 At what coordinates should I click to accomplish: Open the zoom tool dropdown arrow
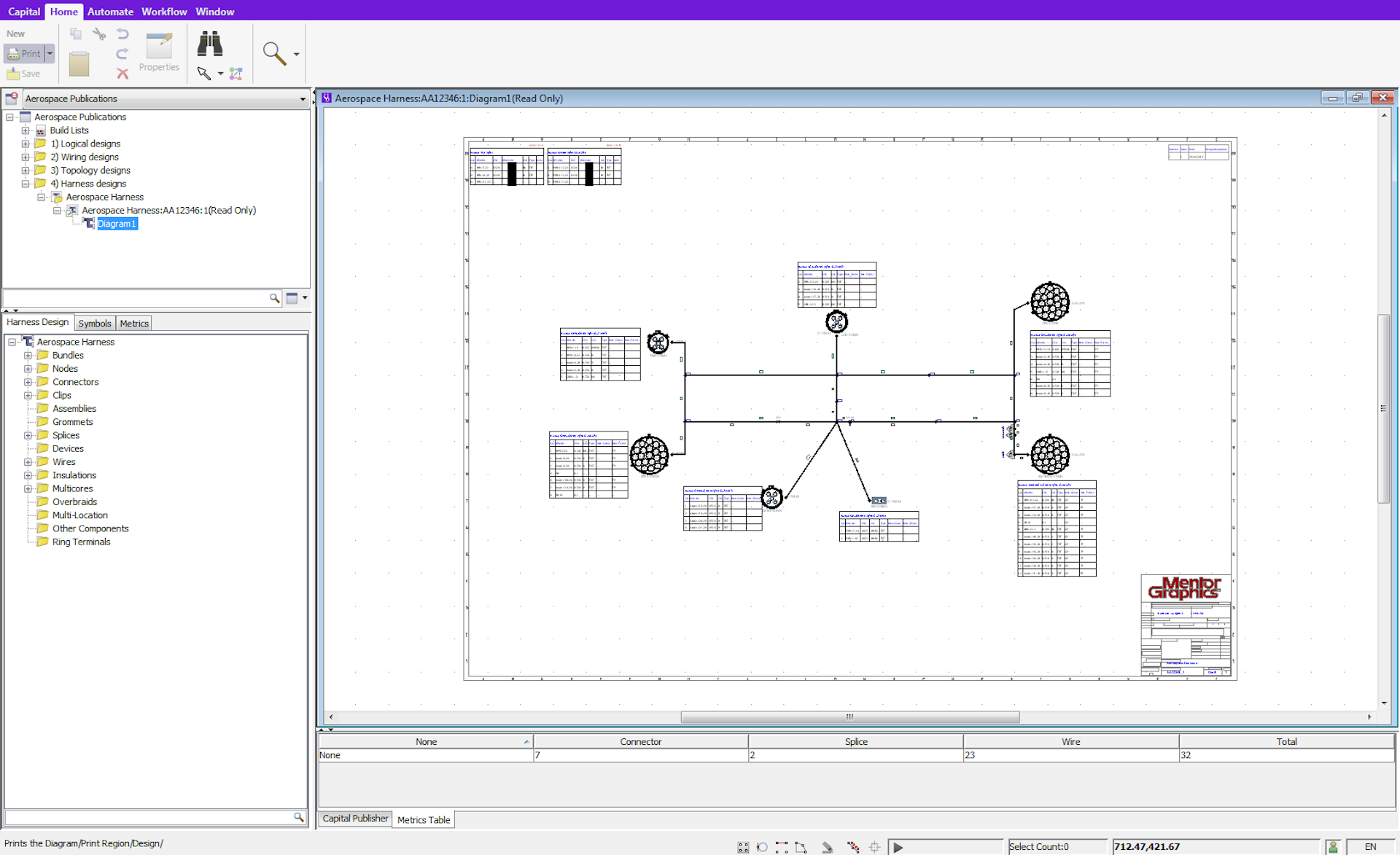pyautogui.click(x=296, y=54)
